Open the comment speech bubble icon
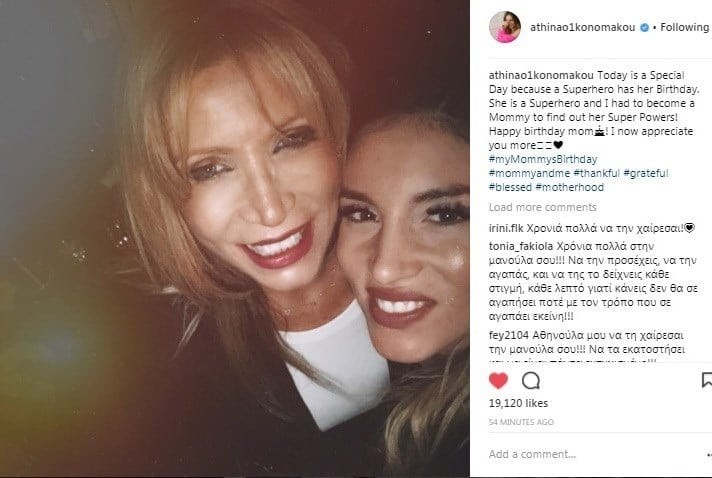 (x=530, y=380)
